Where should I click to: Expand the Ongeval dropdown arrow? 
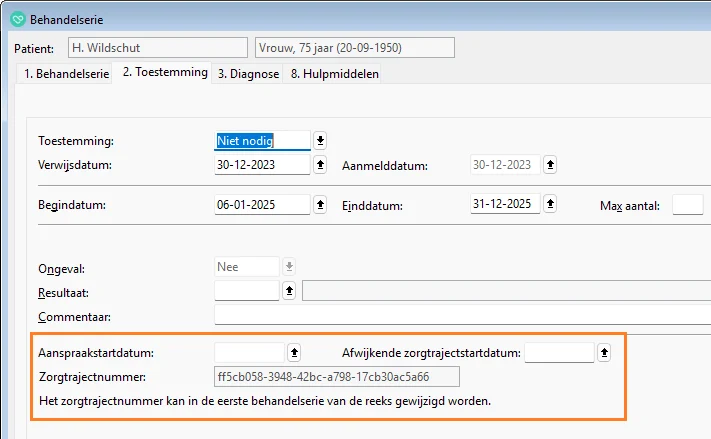pyautogui.click(x=290, y=267)
